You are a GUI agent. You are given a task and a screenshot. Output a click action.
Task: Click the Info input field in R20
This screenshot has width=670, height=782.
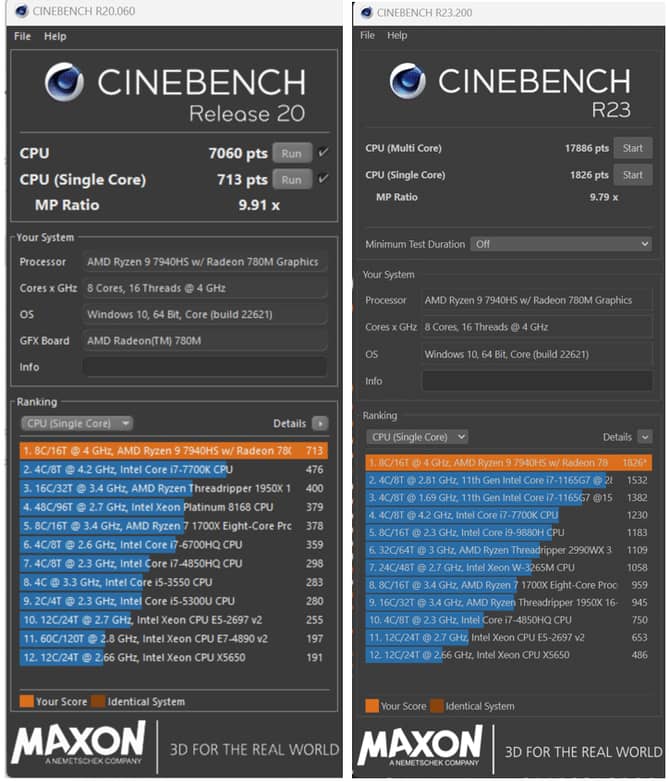(x=205, y=367)
